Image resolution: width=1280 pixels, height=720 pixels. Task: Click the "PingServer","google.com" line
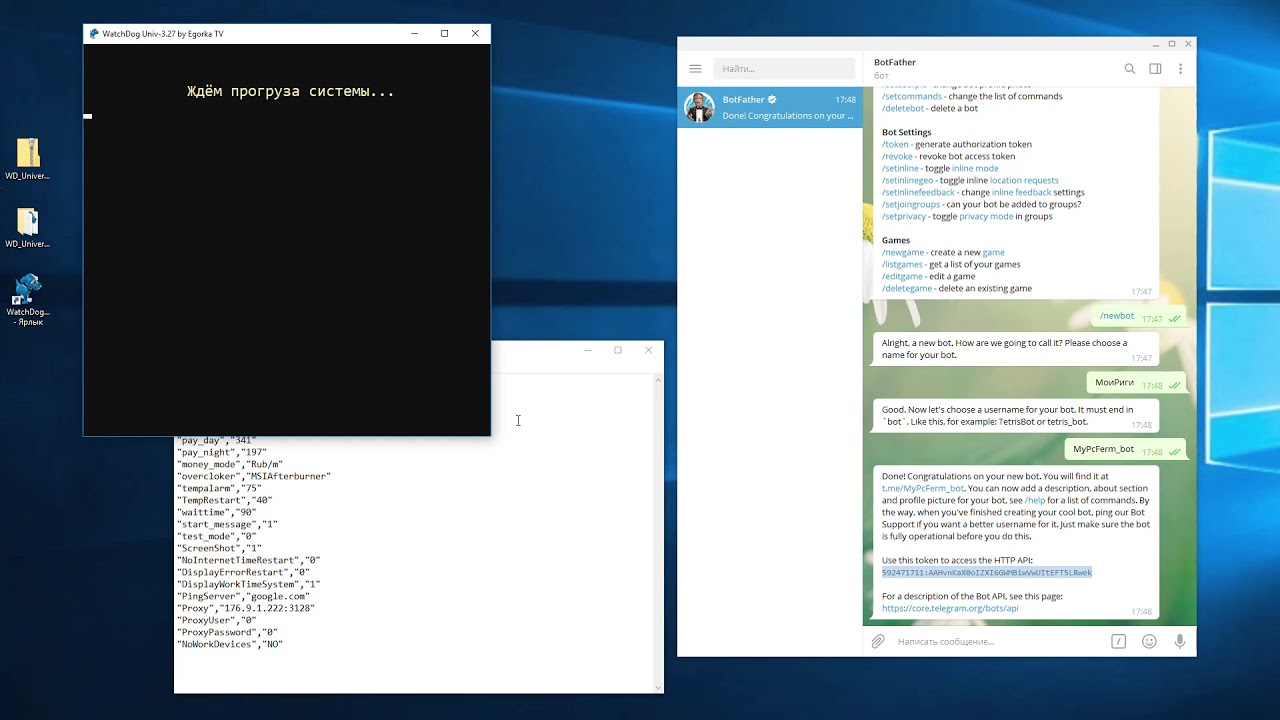[243, 596]
